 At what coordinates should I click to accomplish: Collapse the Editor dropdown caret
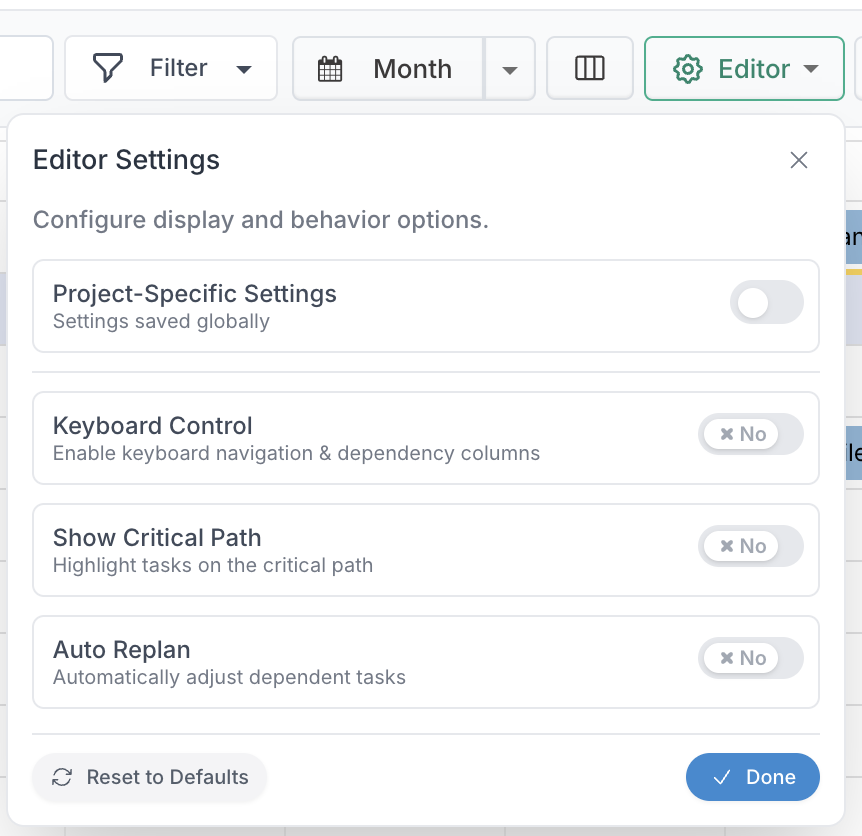[811, 69]
